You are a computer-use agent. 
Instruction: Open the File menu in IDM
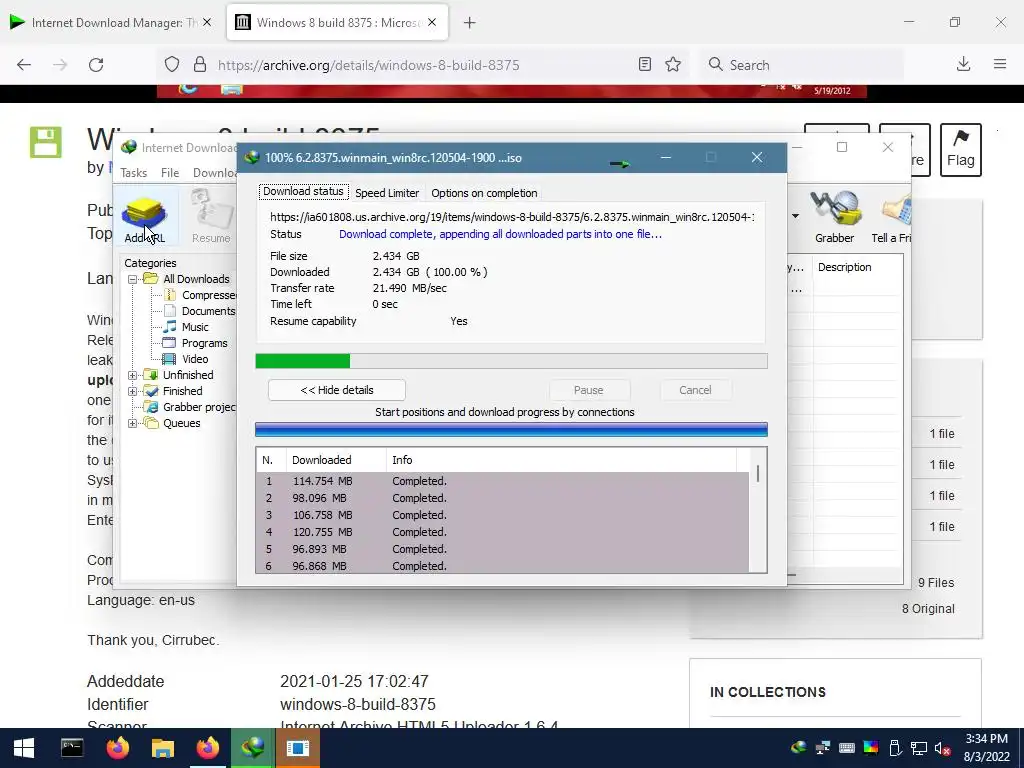(170, 172)
